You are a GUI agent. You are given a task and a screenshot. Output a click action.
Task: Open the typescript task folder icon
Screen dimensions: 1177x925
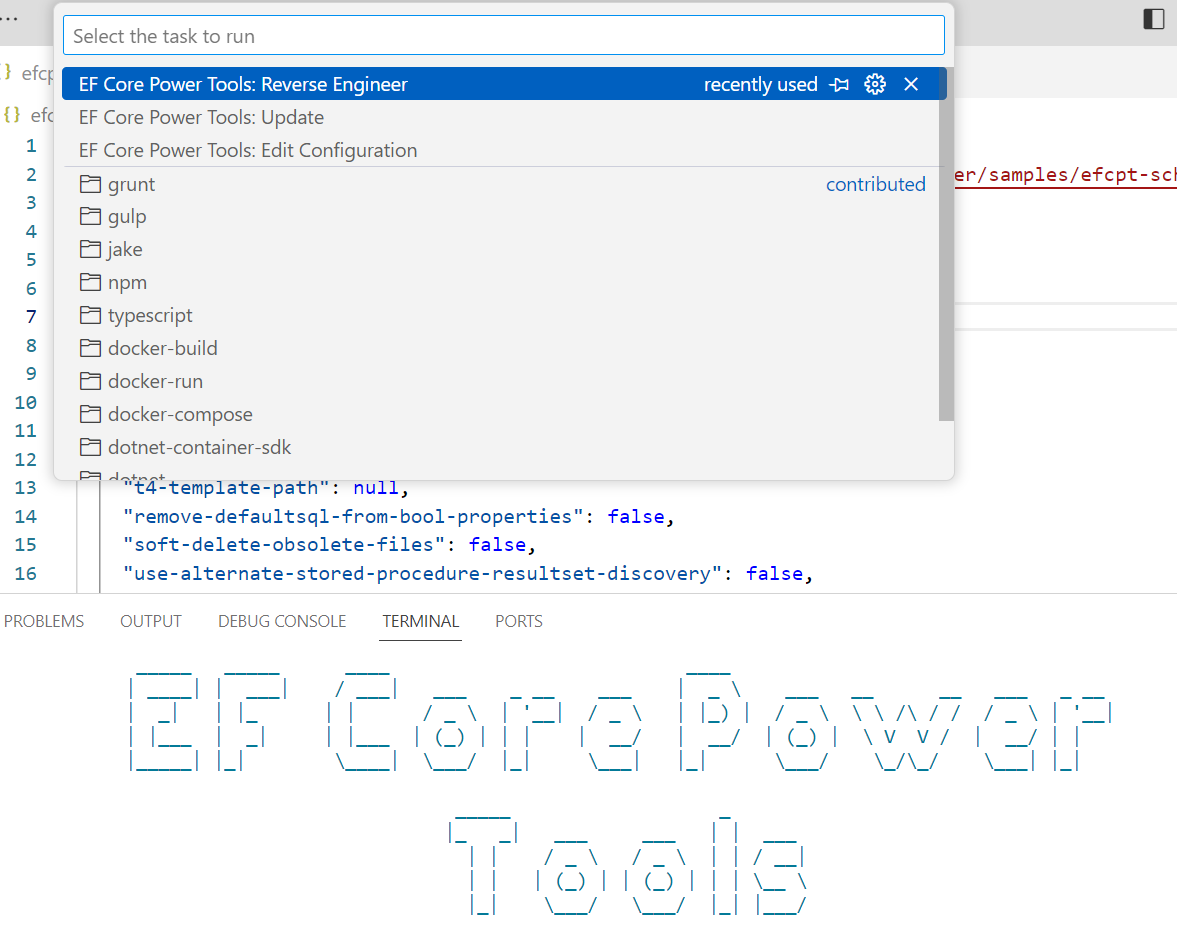click(90, 315)
